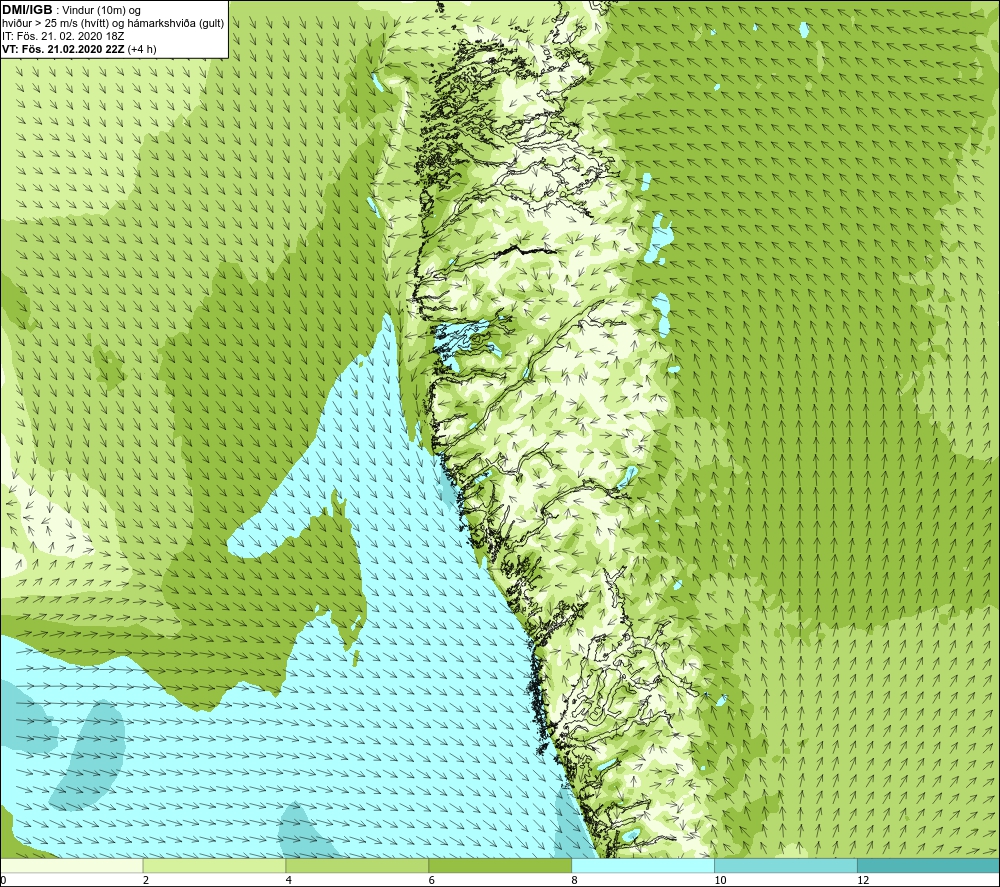Select the teal 10–12 m/s scale segment
Viewport: 1000px width, 887px height.
786,865
